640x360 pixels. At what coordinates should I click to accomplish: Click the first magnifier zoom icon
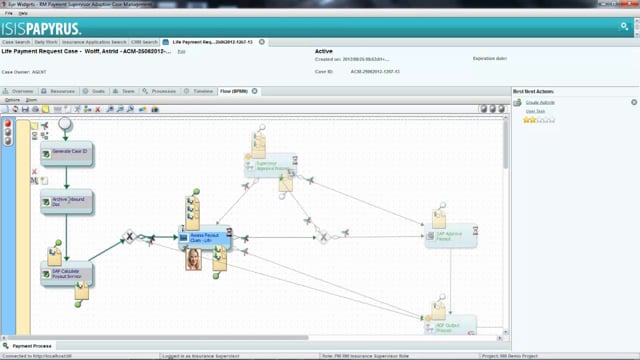pyautogui.click(x=110, y=109)
